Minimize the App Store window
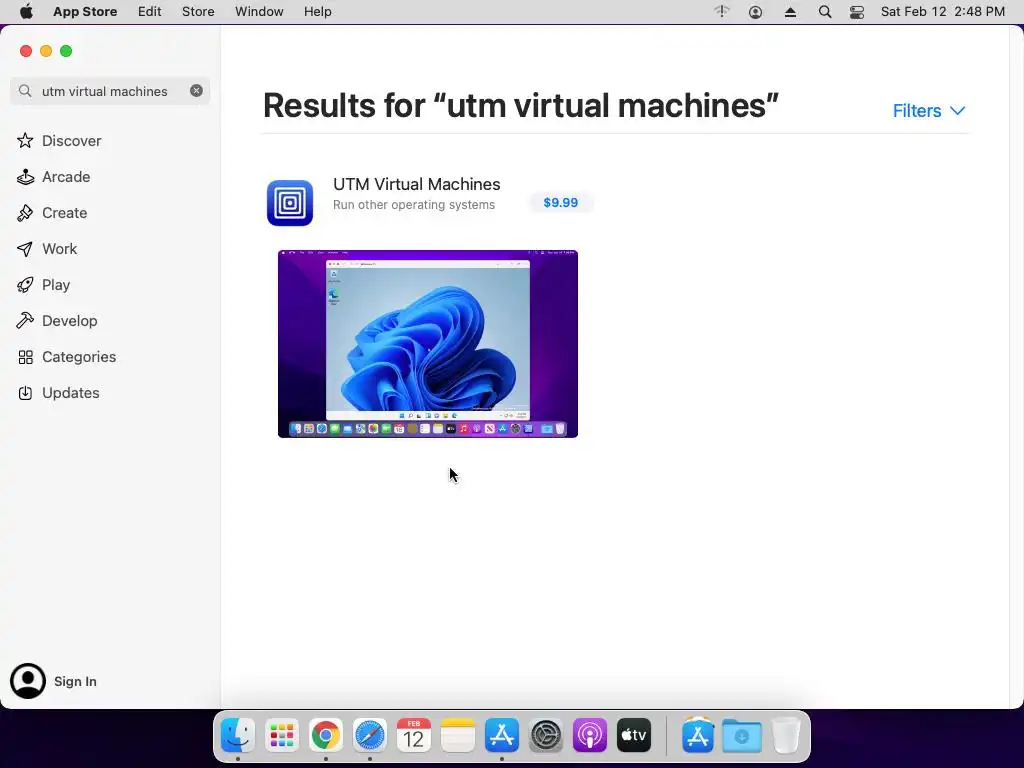This screenshot has height=768, width=1024. click(46, 51)
